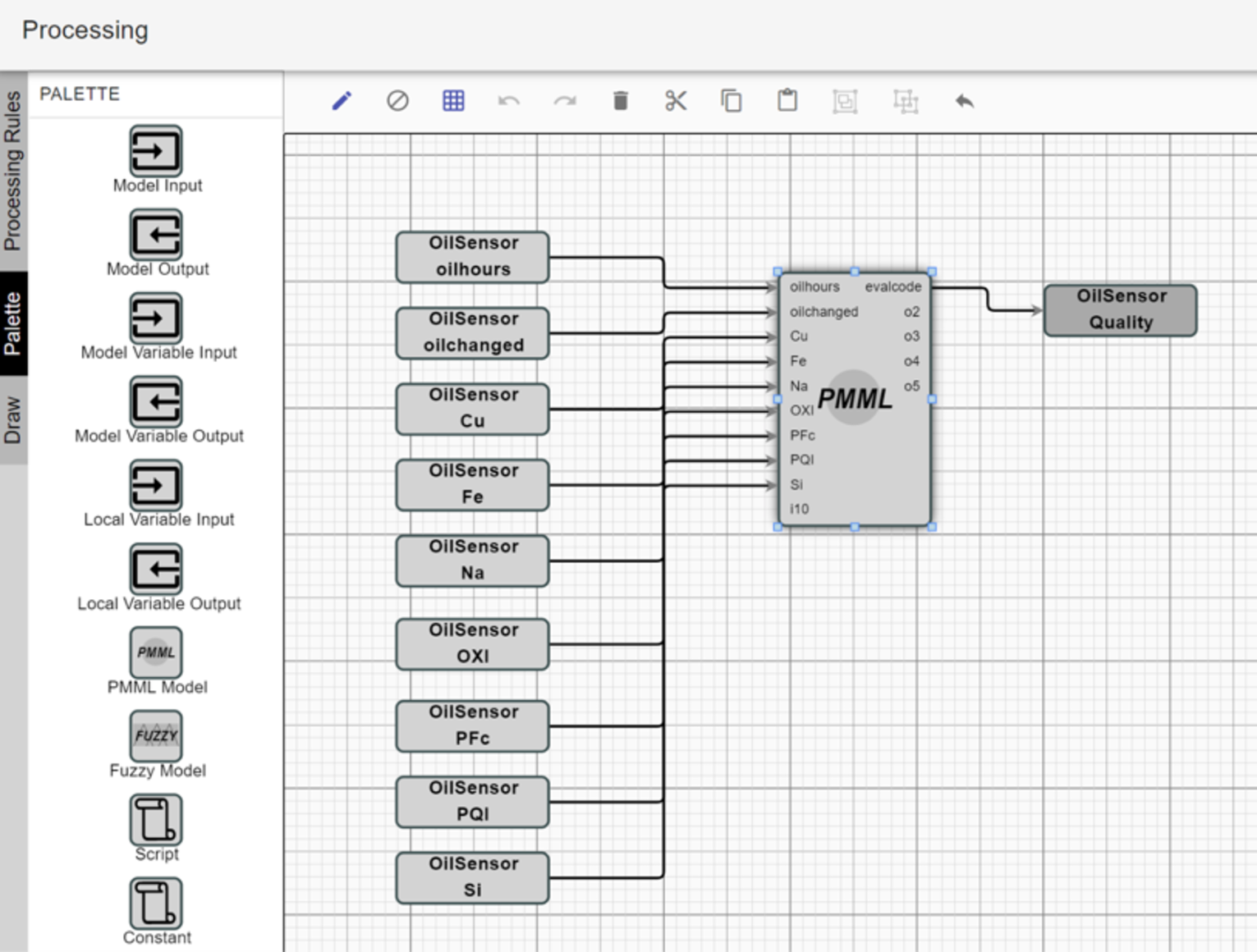
Task: Click the redo icon in the toolbar
Action: 565,100
